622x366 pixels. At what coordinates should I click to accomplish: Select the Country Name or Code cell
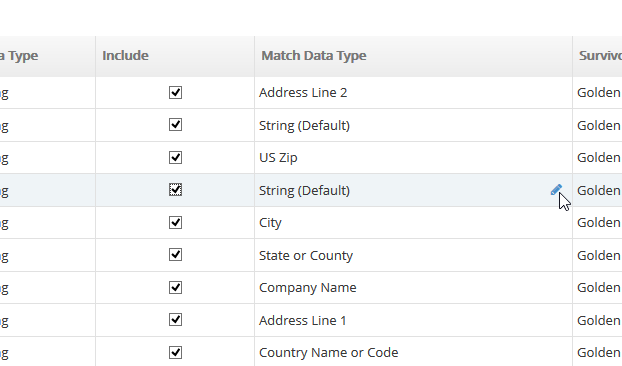click(x=413, y=352)
